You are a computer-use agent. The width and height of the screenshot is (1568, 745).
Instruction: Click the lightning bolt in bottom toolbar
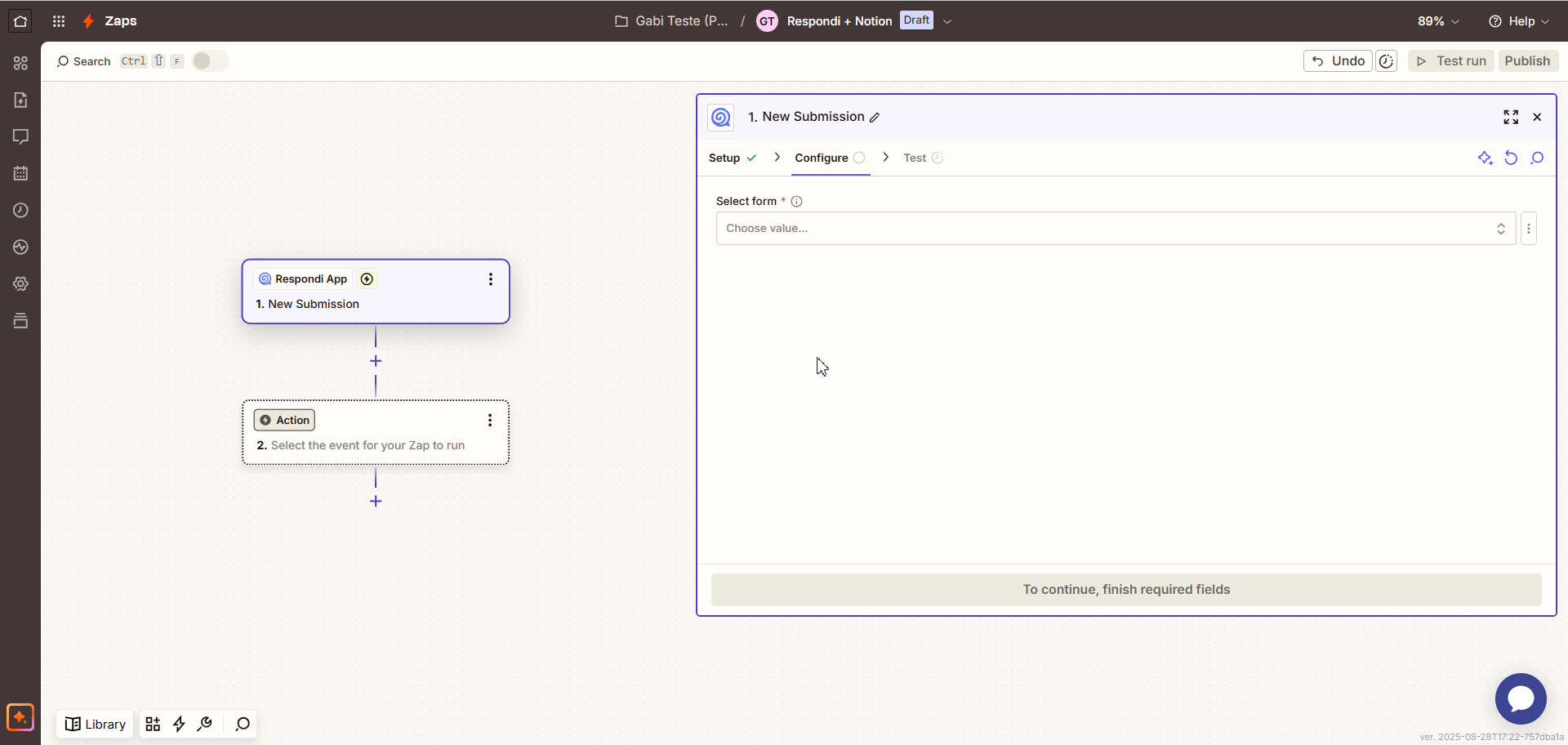(179, 724)
